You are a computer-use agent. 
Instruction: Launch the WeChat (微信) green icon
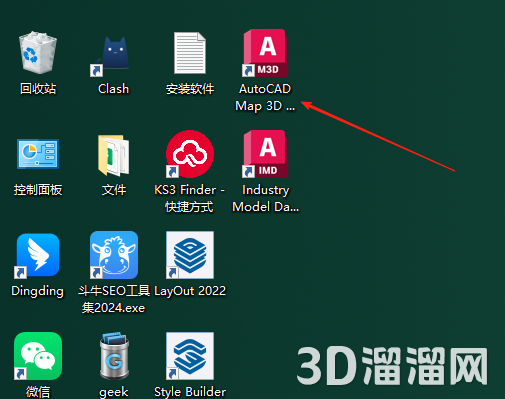(38, 356)
